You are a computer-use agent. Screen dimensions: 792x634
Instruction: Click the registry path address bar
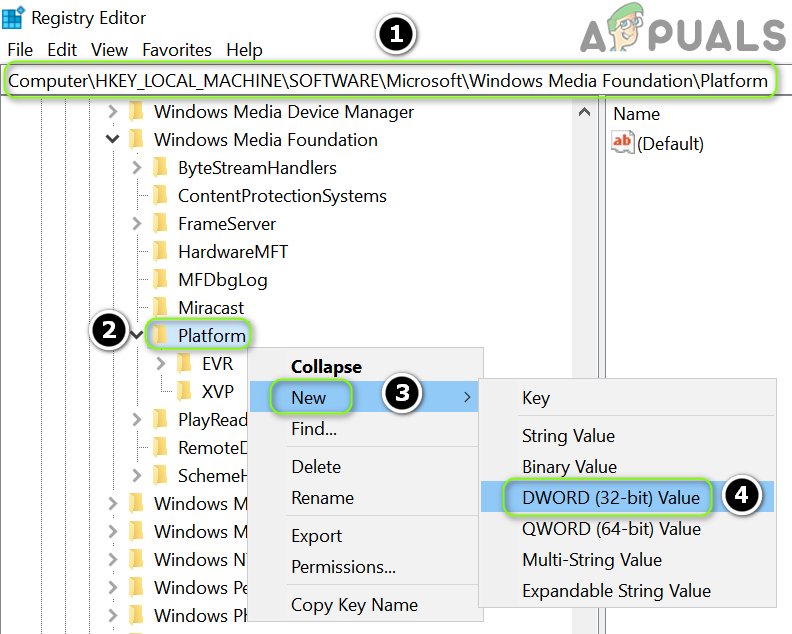pyautogui.click(x=389, y=81)
